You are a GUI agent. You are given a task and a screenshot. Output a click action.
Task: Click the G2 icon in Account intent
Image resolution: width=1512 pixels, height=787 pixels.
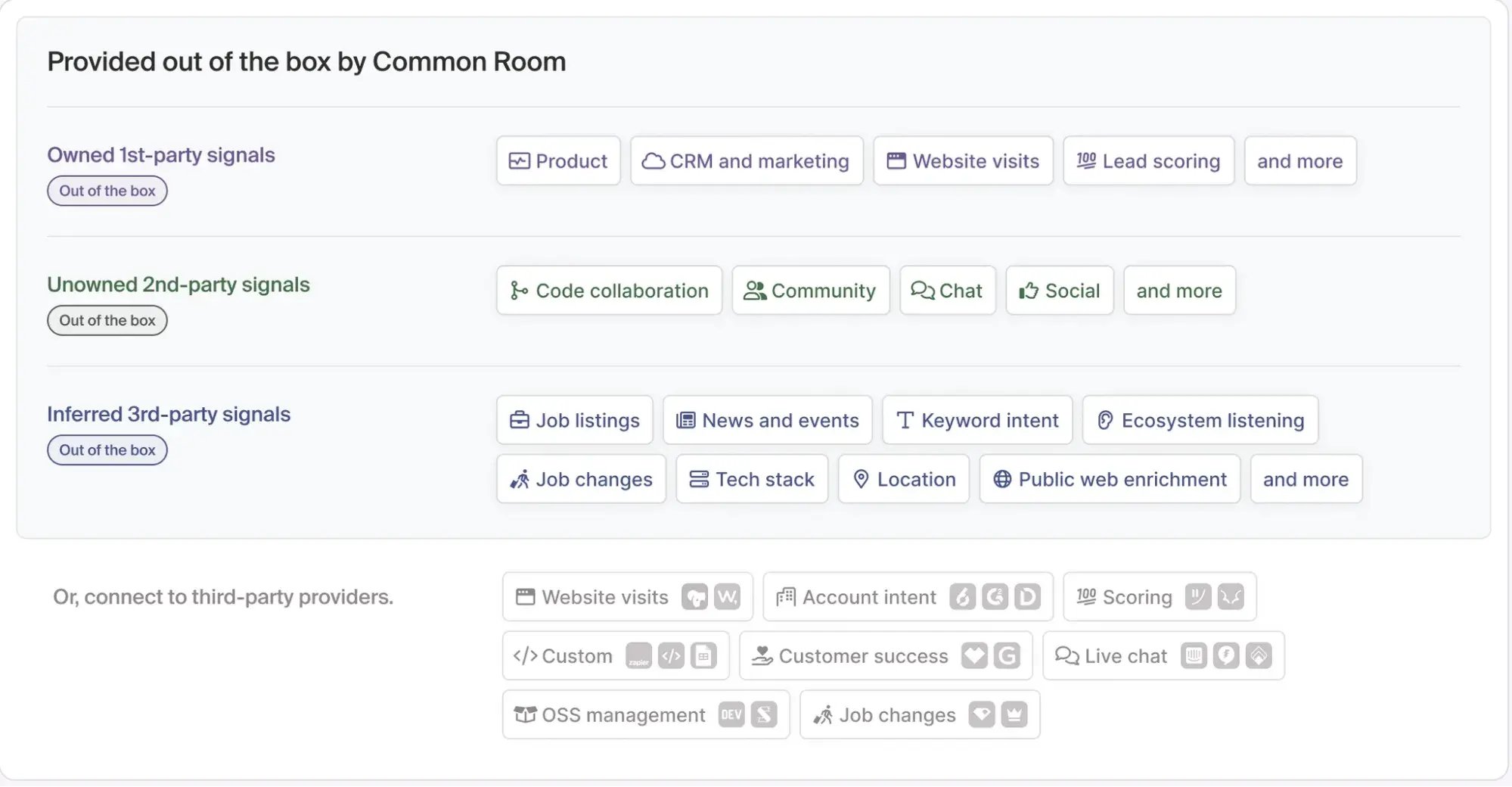pos(995,597)
